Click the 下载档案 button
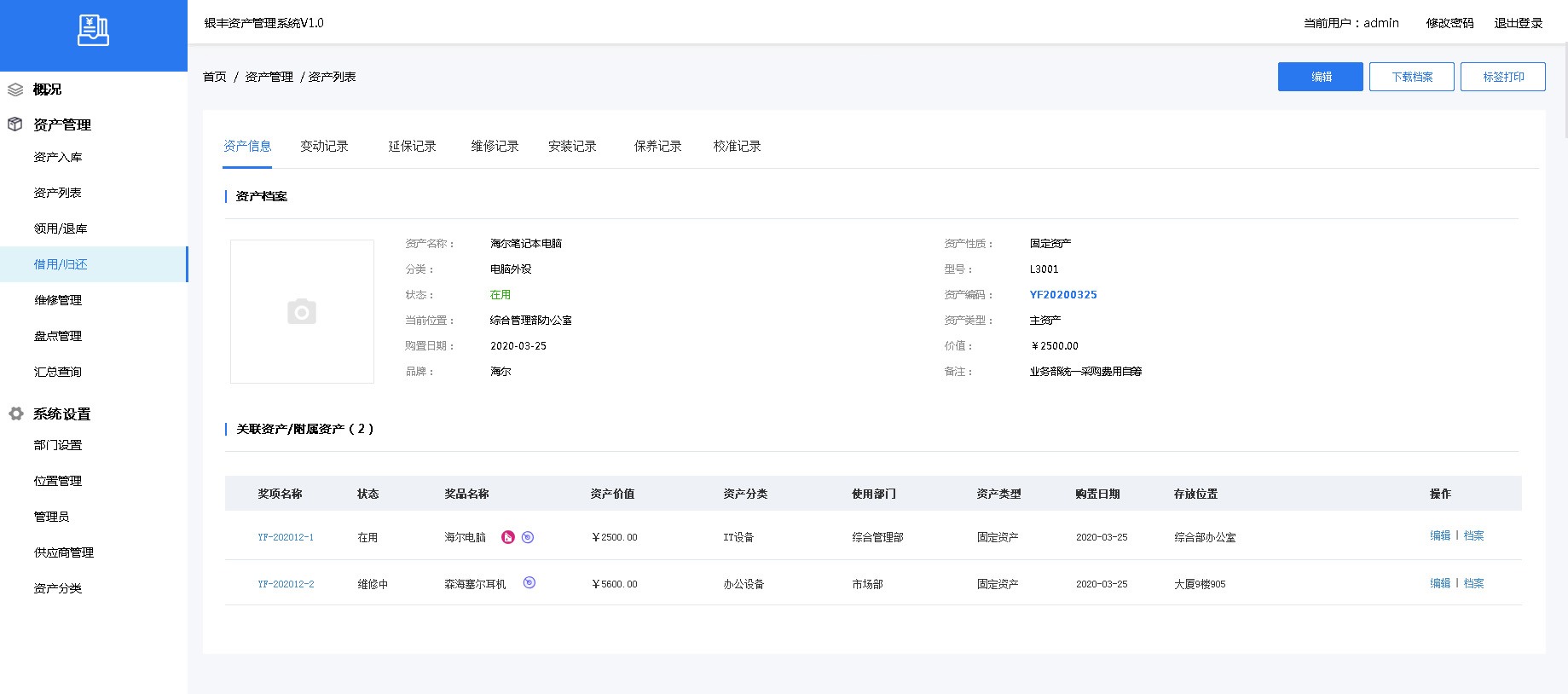This screenshot has height=694, width=1568. click(1411, 77)
